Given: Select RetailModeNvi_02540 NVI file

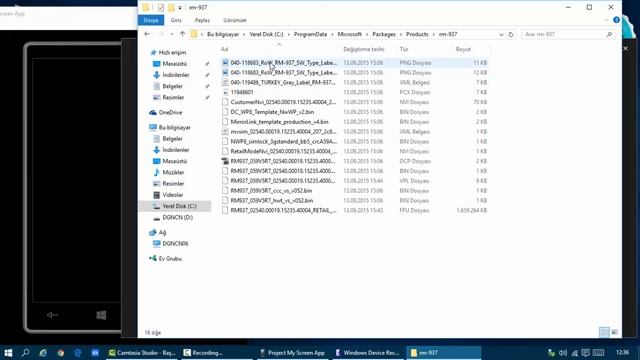Looking at the screenshot, I should [354, 151].
